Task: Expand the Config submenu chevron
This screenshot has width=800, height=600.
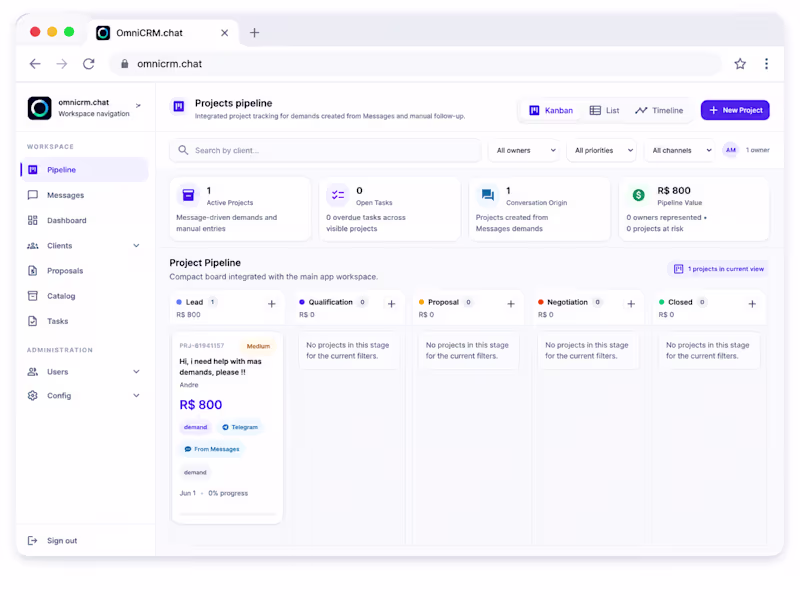Action: (x=136, y=395)
